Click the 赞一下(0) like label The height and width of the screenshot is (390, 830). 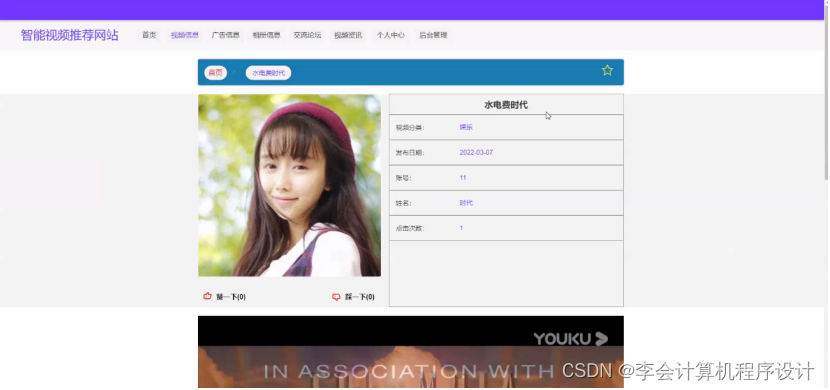[231, 297]
